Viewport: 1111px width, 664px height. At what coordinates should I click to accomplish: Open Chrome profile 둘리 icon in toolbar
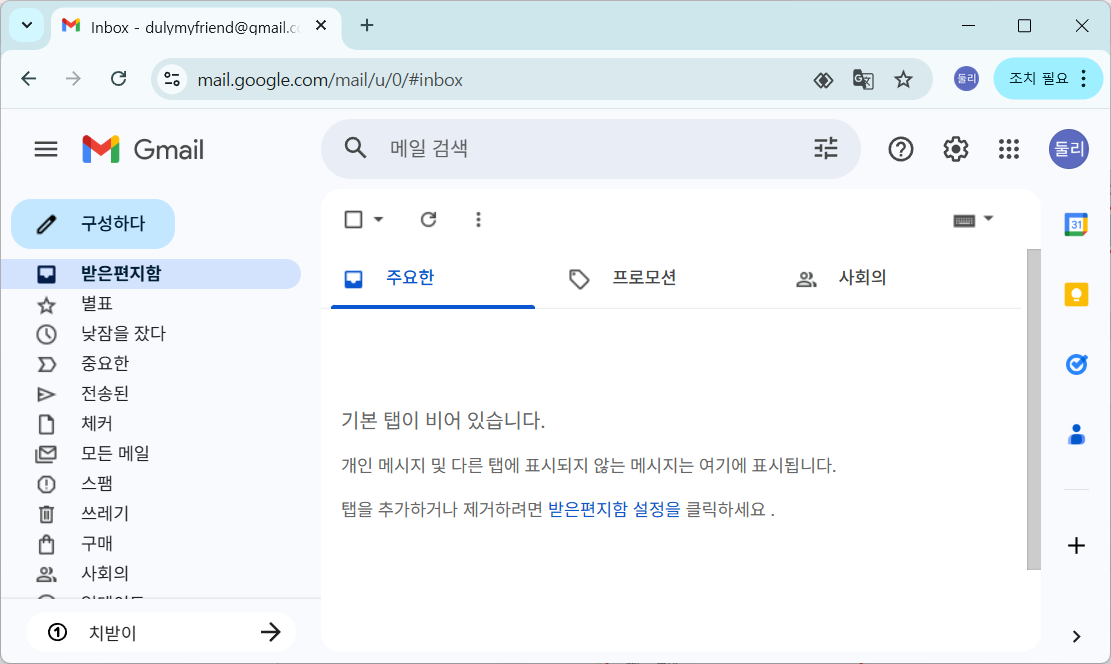(966, 79)
